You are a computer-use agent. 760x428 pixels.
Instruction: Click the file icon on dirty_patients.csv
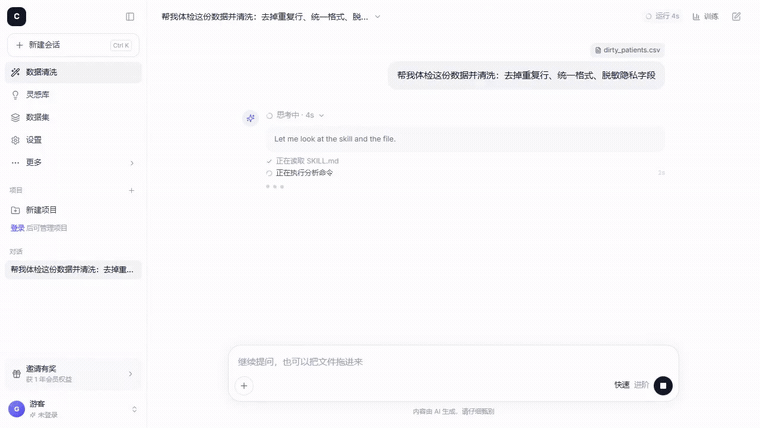click(x=598, y=50)
